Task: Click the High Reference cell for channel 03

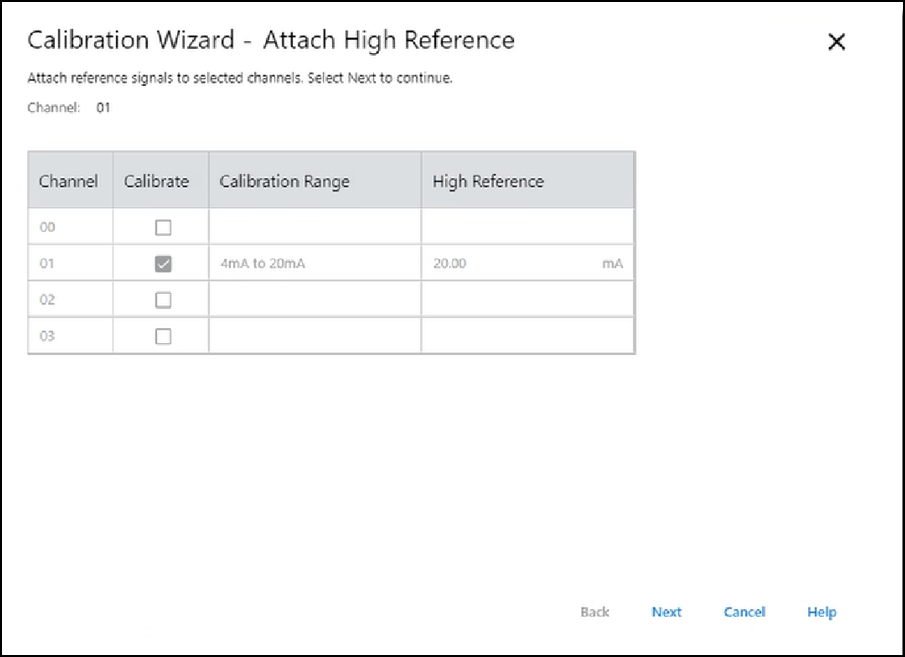Action: pos(527,336)
